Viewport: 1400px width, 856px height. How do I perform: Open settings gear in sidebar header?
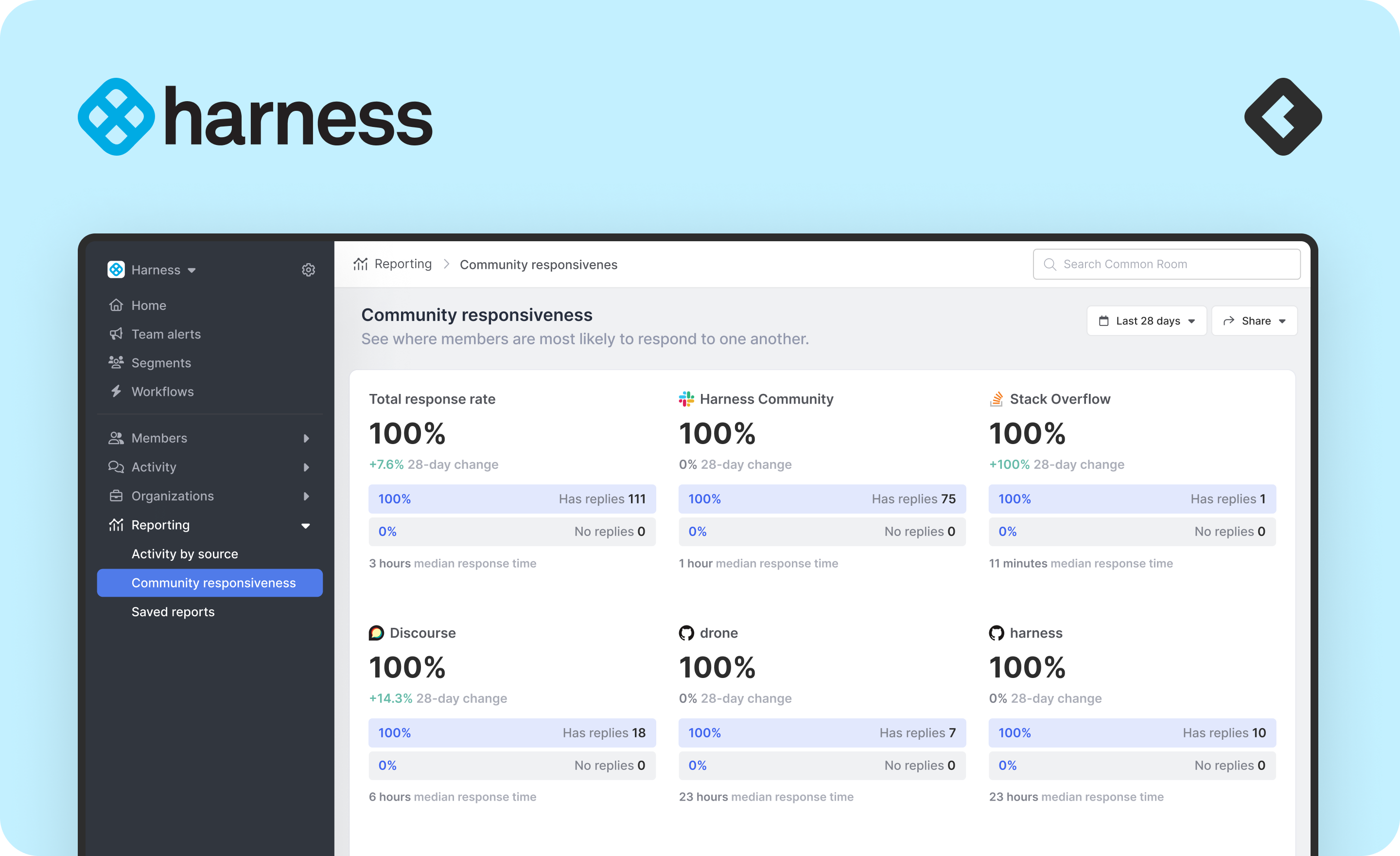[308, 269]
